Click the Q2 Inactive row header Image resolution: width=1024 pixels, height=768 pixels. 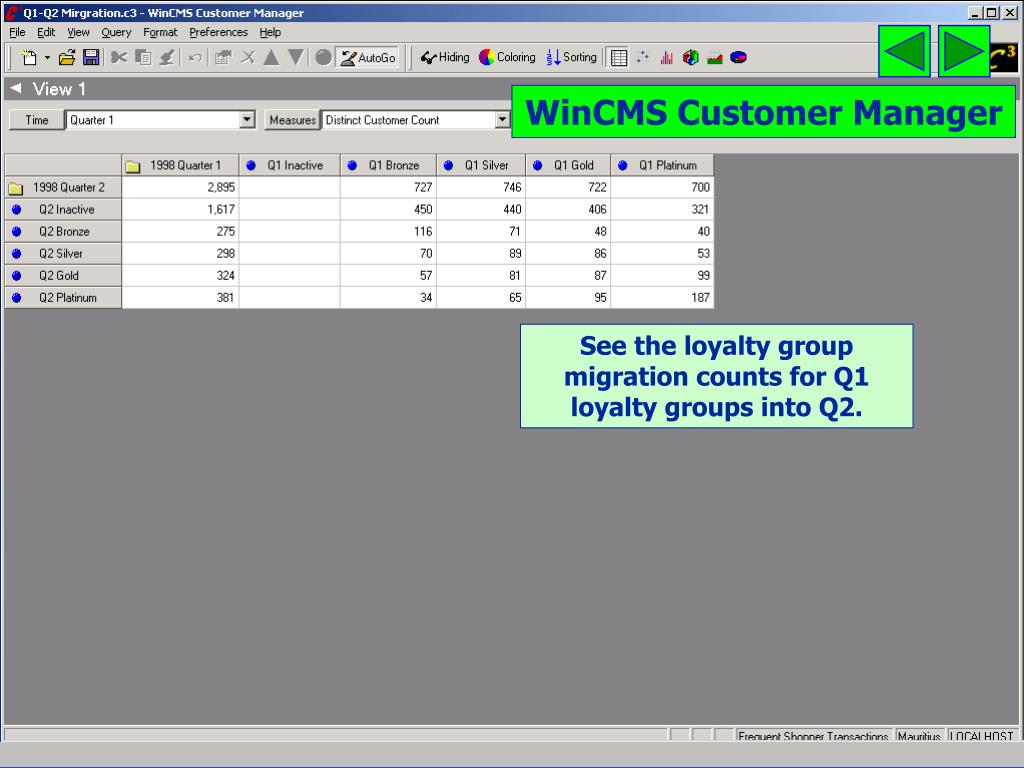point(63,210)
